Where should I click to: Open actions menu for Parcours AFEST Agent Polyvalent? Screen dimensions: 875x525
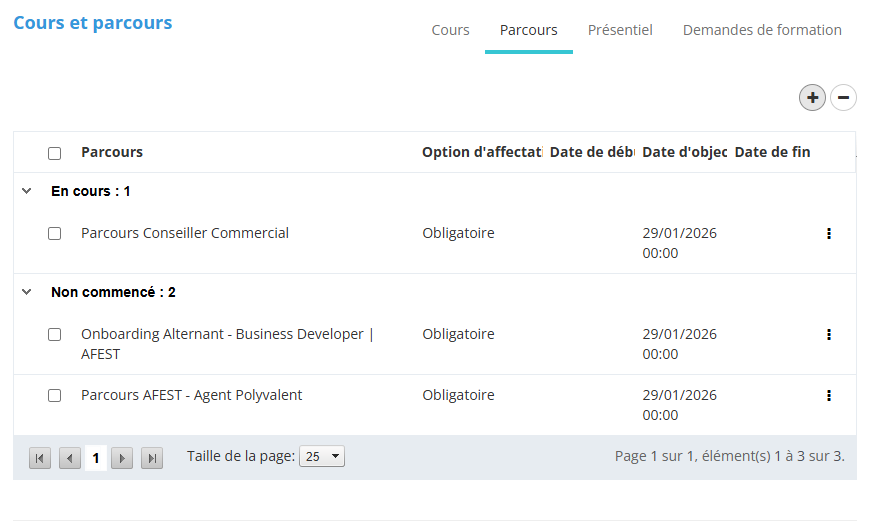[828, 396]
